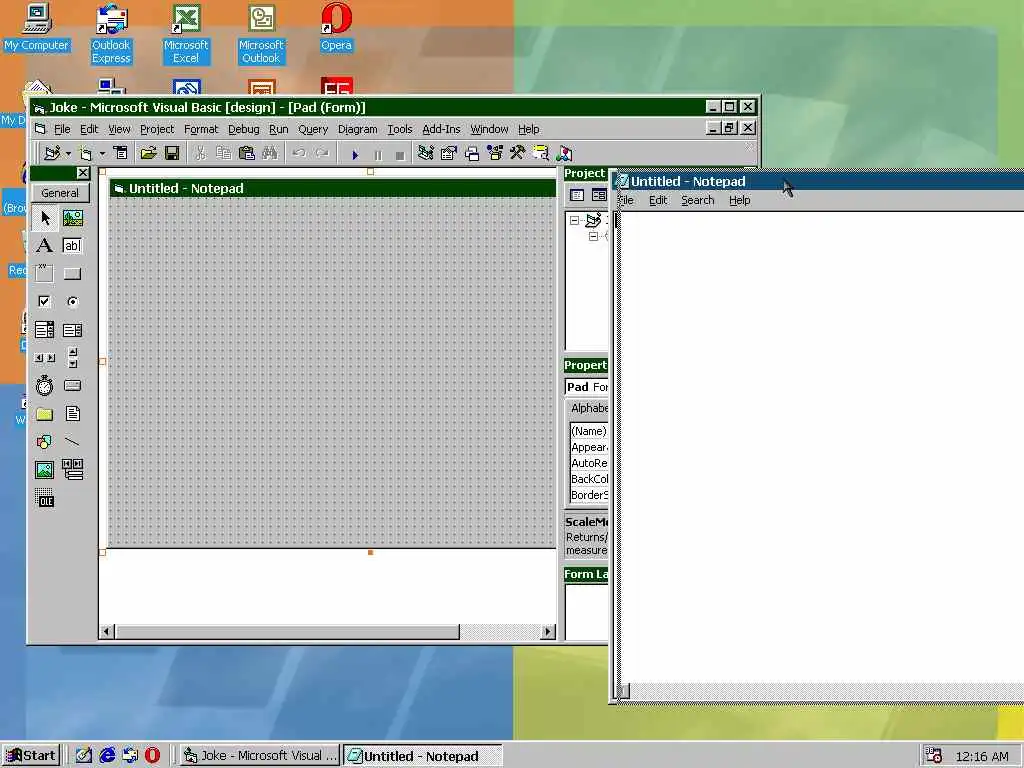
Task: Select the TextBox control (abl icon)
Action: [x=72, y=246]
